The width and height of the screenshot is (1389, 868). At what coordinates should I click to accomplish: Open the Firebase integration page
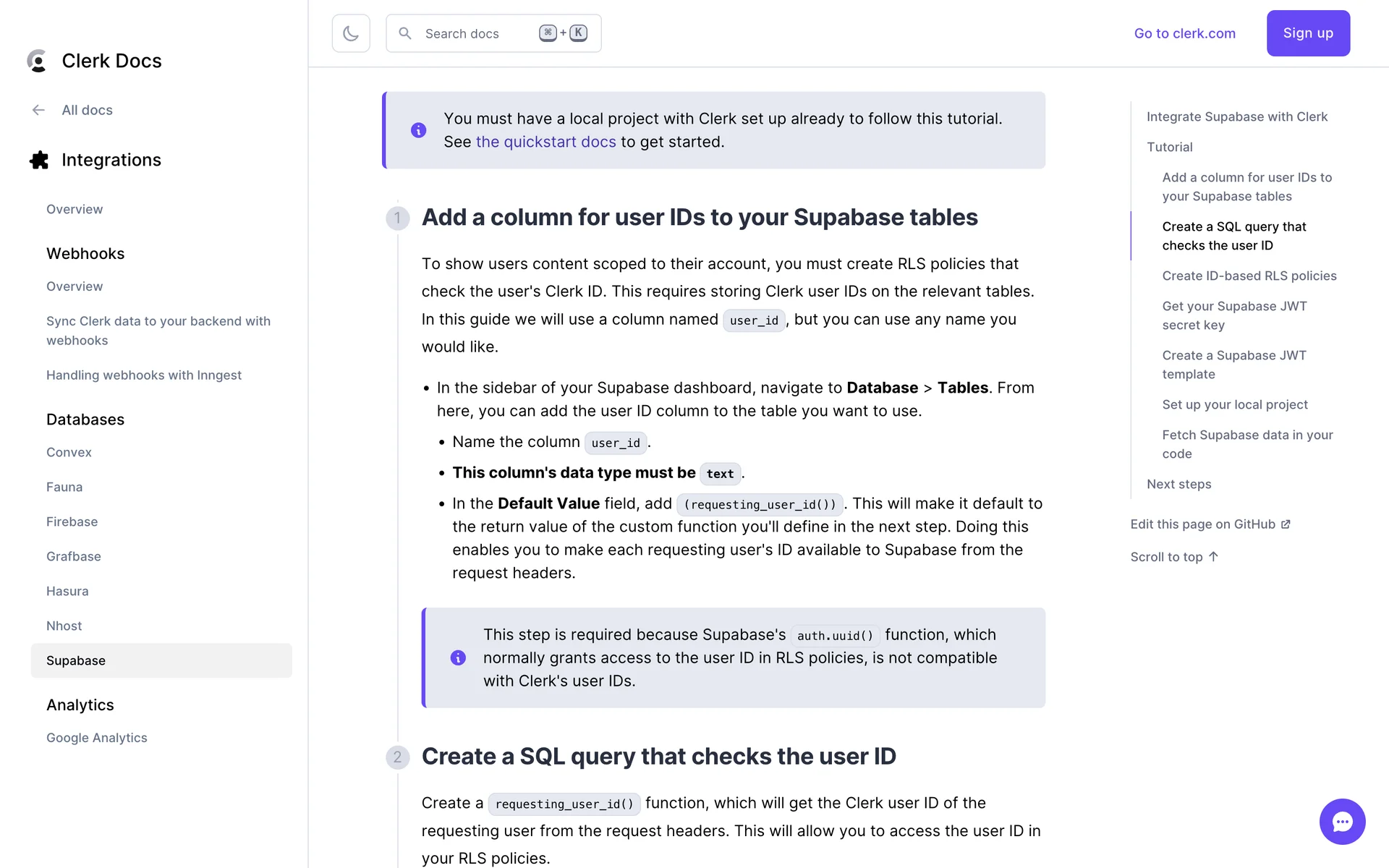[x=72, y=522]
